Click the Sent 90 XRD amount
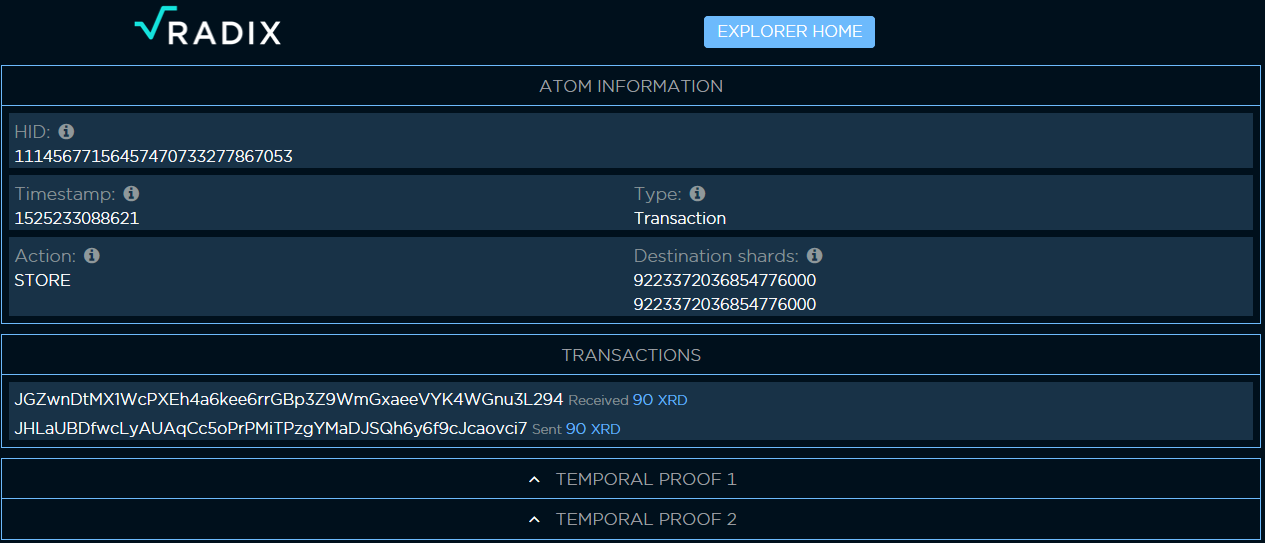Image resolution: width=1265 pixels, height=543 pixels. click(593, 429)
